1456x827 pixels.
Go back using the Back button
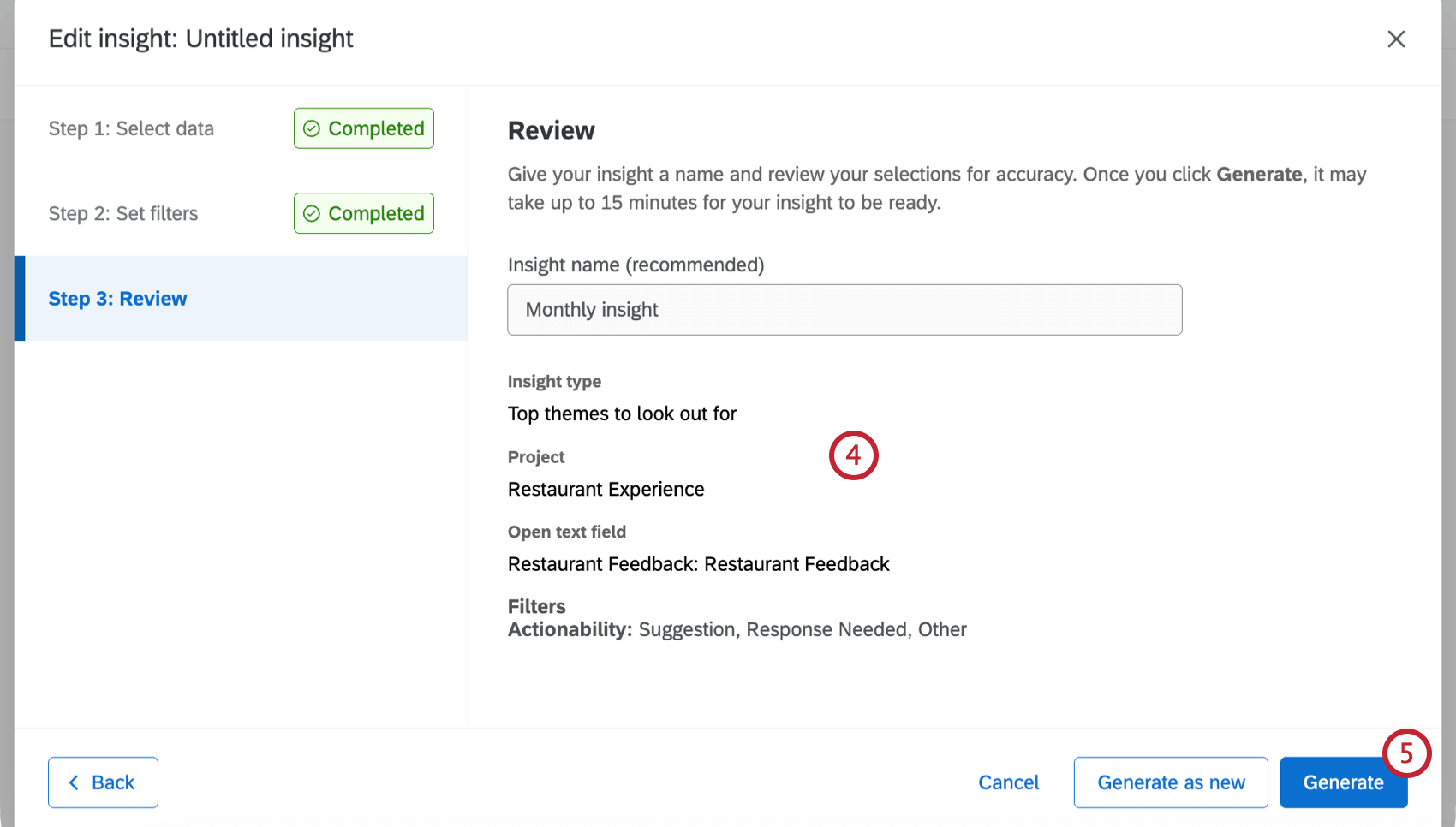(103, 782)
